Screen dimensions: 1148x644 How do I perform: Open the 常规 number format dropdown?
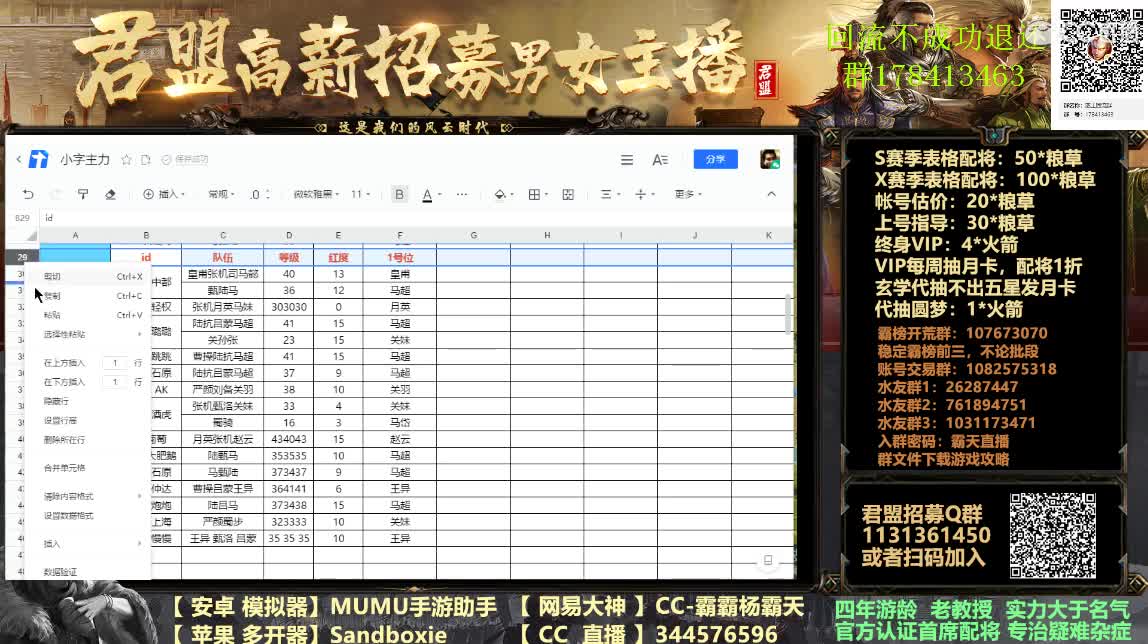point(221,194)
